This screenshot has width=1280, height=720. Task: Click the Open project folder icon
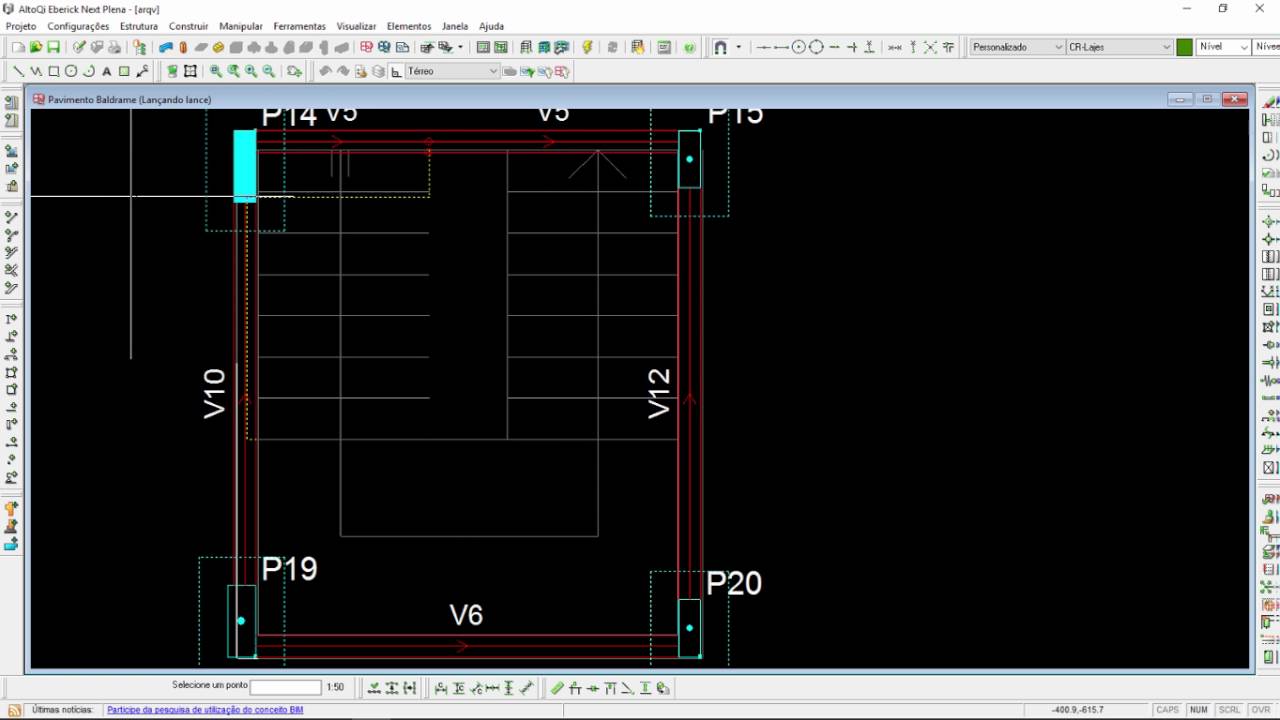click(36, 47)
